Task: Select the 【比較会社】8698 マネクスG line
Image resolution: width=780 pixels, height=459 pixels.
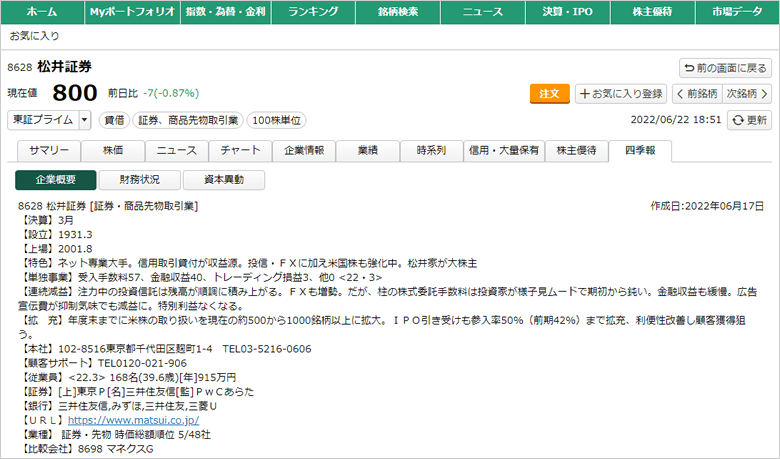Action: 86,449
